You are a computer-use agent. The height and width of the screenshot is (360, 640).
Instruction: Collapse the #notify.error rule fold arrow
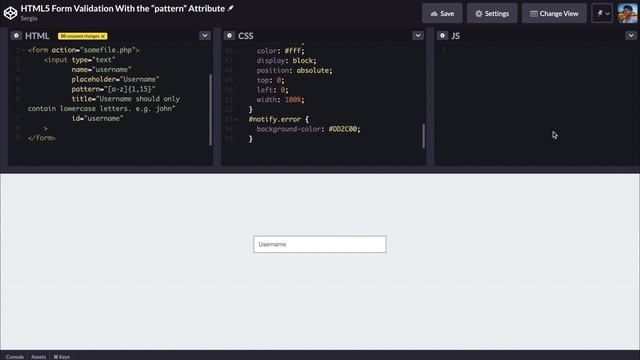[236, 119]
